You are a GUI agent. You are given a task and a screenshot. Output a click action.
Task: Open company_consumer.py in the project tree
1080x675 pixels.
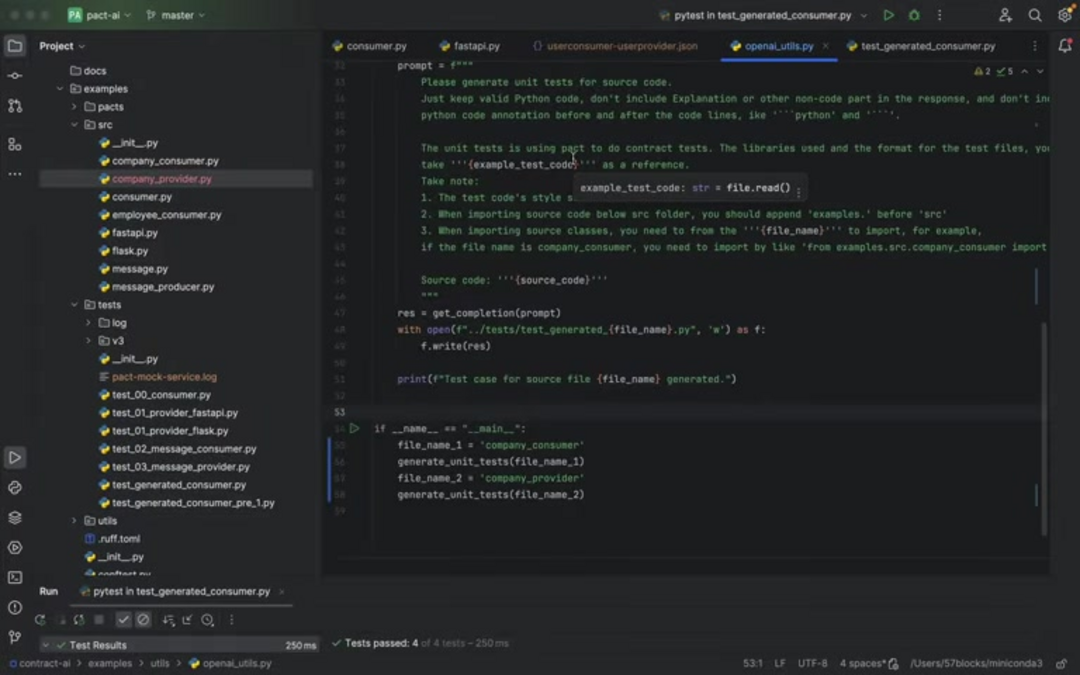tap(165, 161)
